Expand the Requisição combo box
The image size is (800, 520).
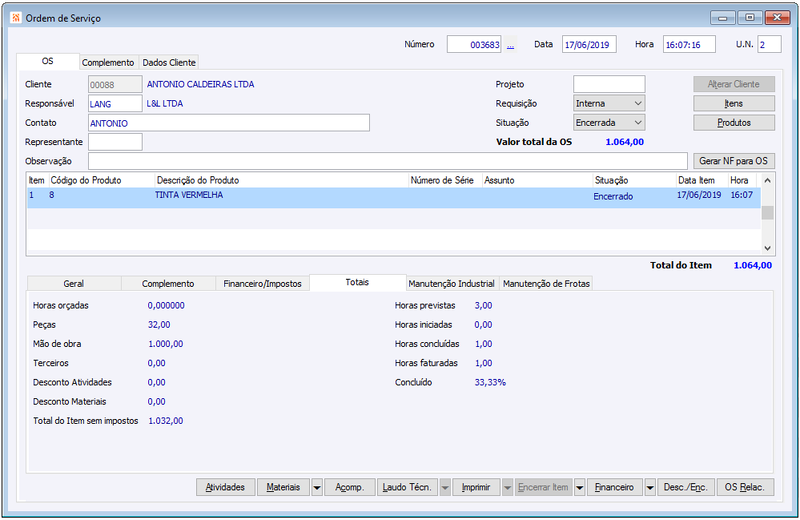(x=609, y=104)
